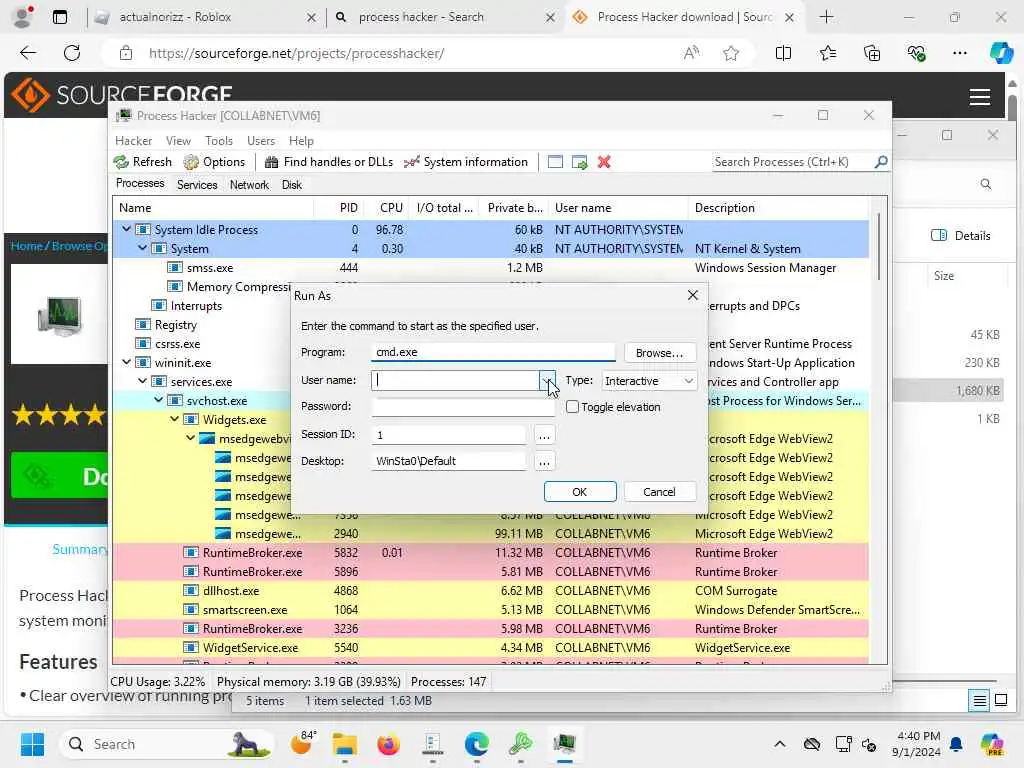Collapse the Widgets.exe tree node
The height and width of the screenshot is (768, 1024).
174,419
